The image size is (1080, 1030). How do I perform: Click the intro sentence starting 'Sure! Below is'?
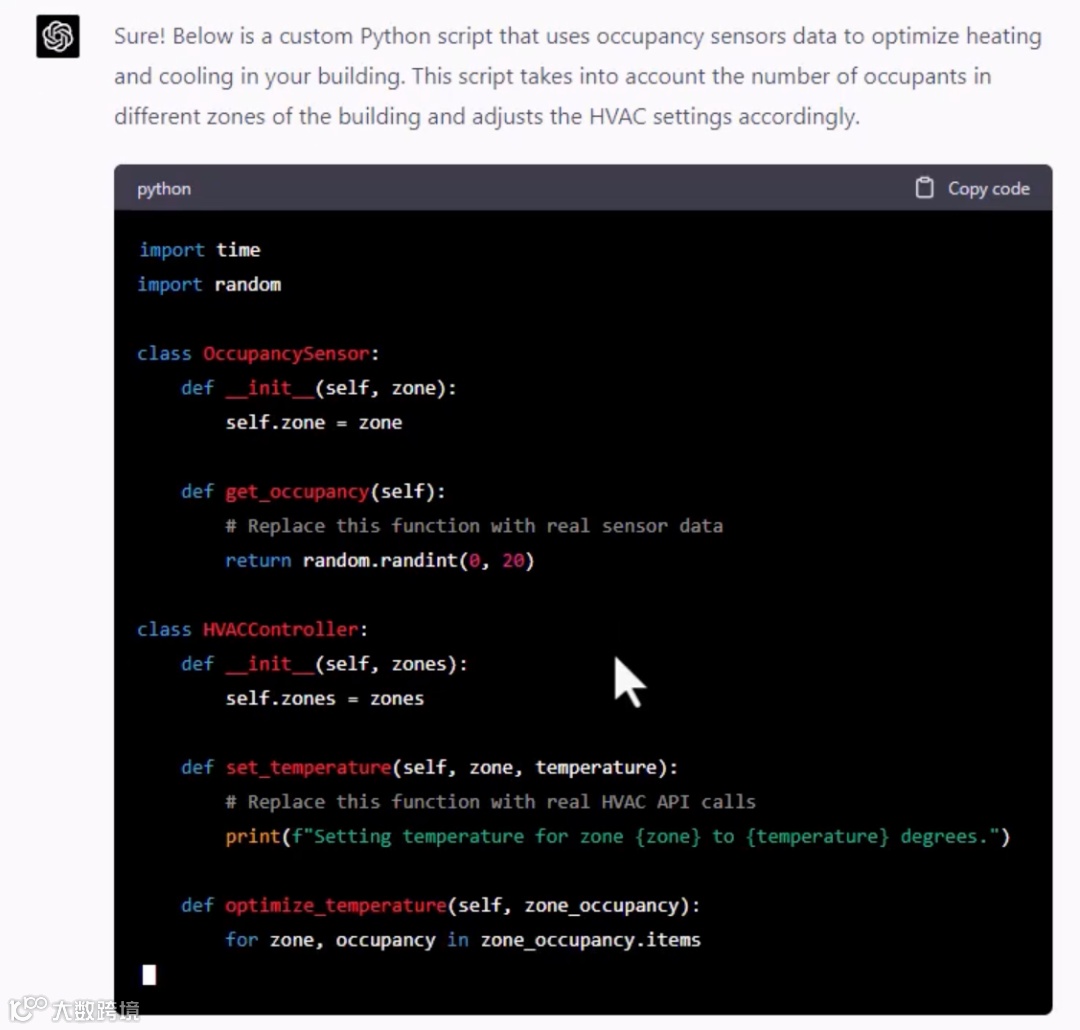click(x=578, y=36)
